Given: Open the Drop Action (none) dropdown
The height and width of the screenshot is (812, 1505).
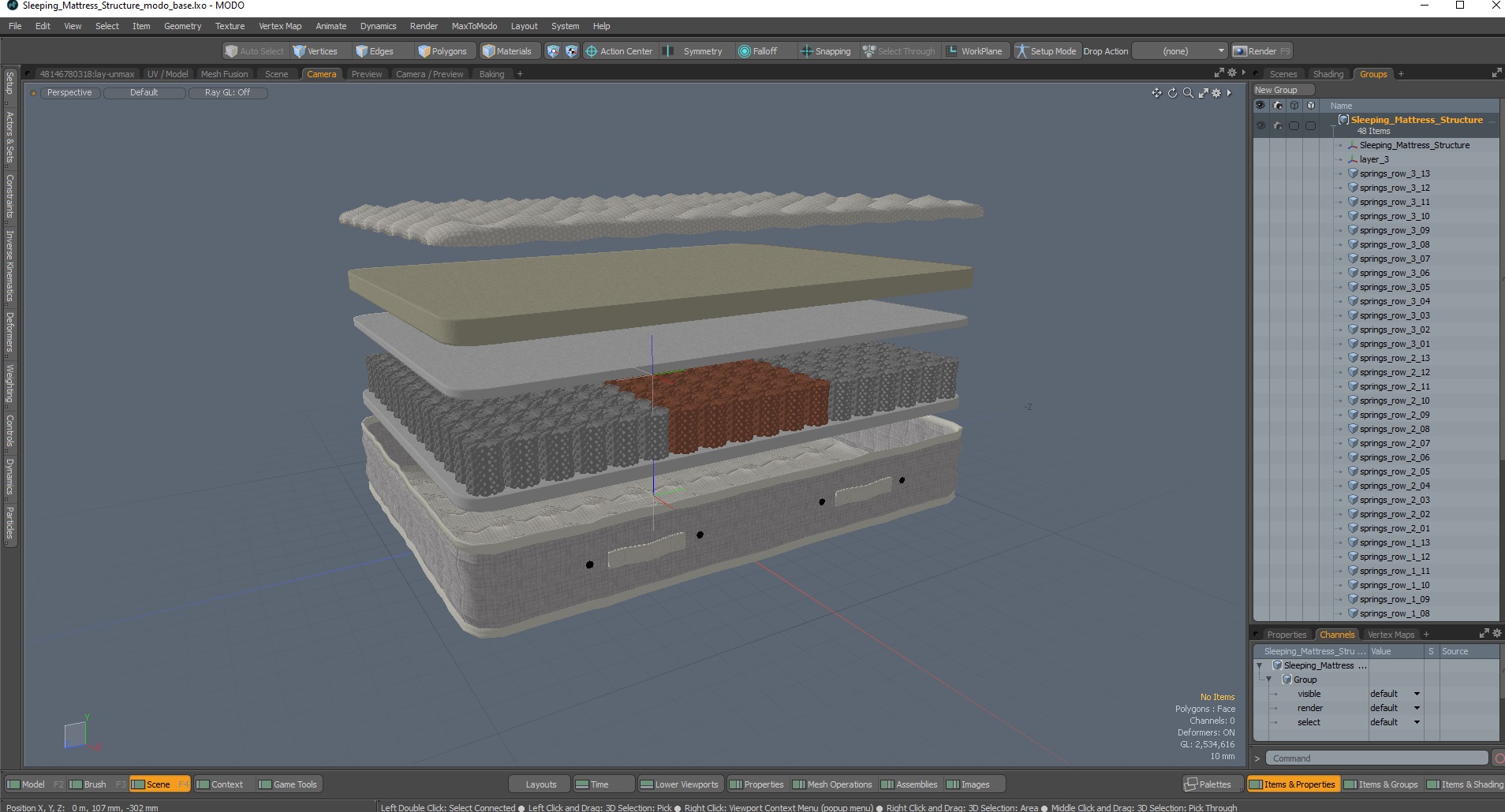Looking at the screenshot, I should 1181,51.
